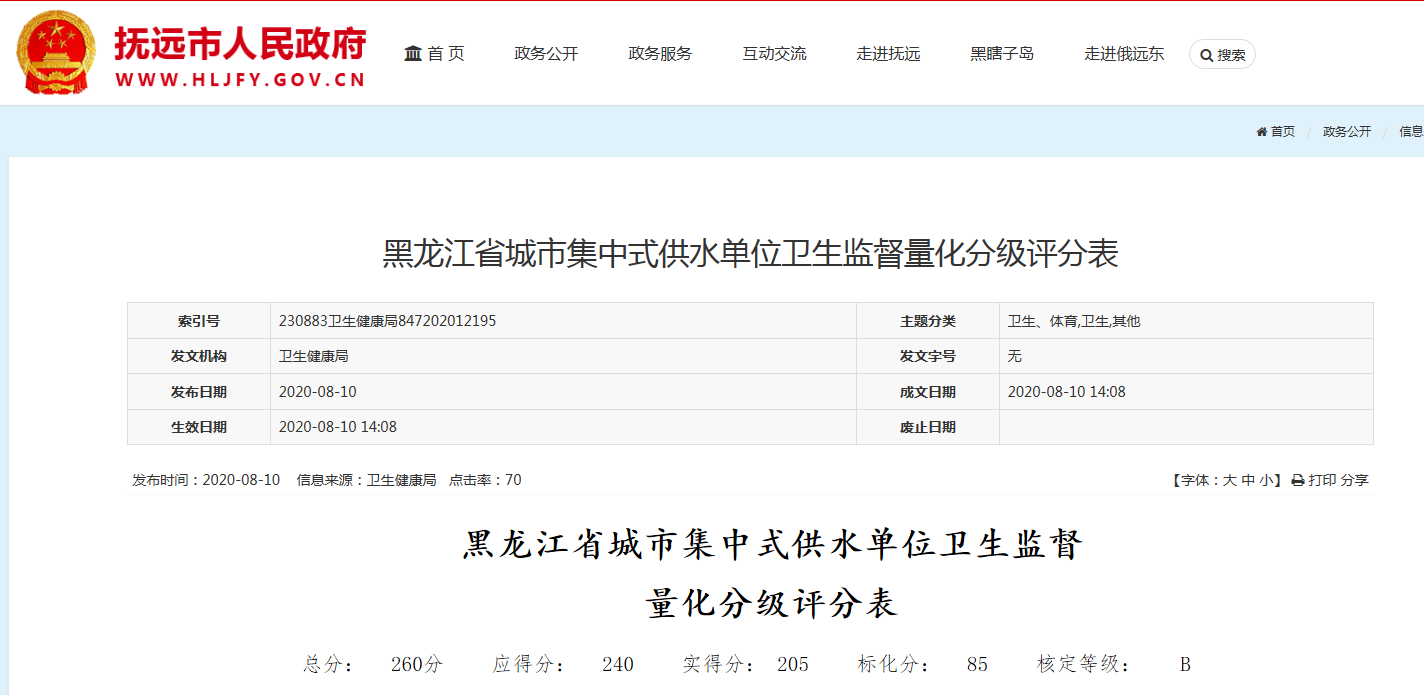Click 政务公开 in the breadcrumb trail
Viewport: 1424px width, 695px height.
tap(1346, 132)
